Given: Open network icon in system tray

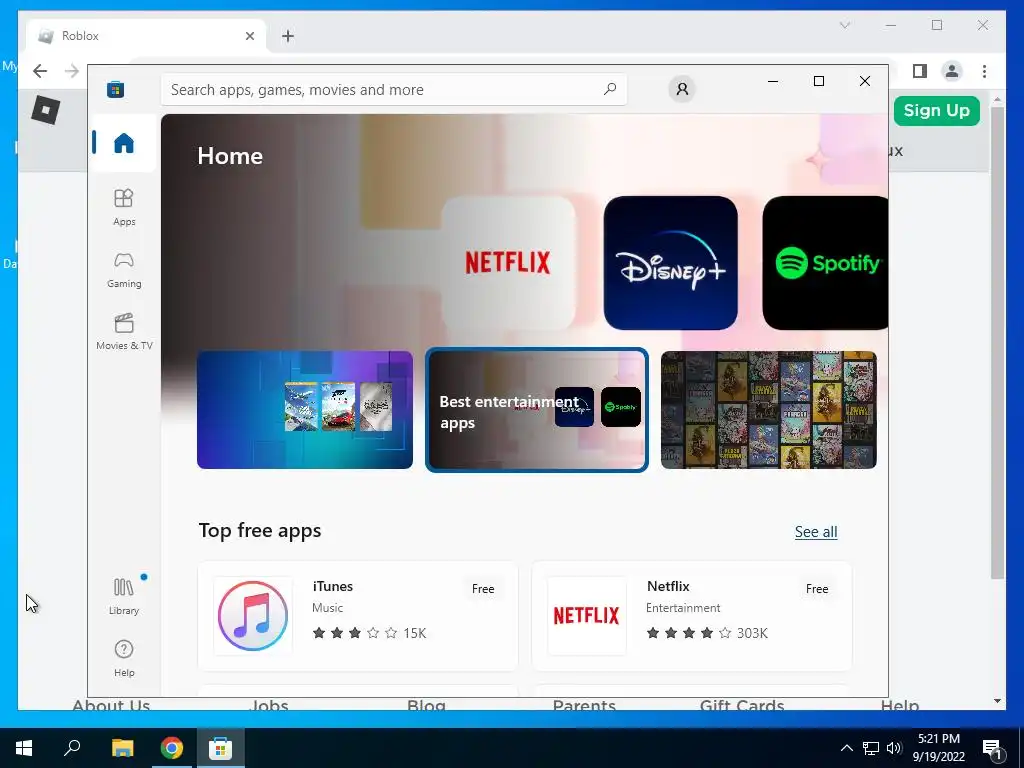Looking at the screenshot, I should pyautogui.click(x=871, y=748).
